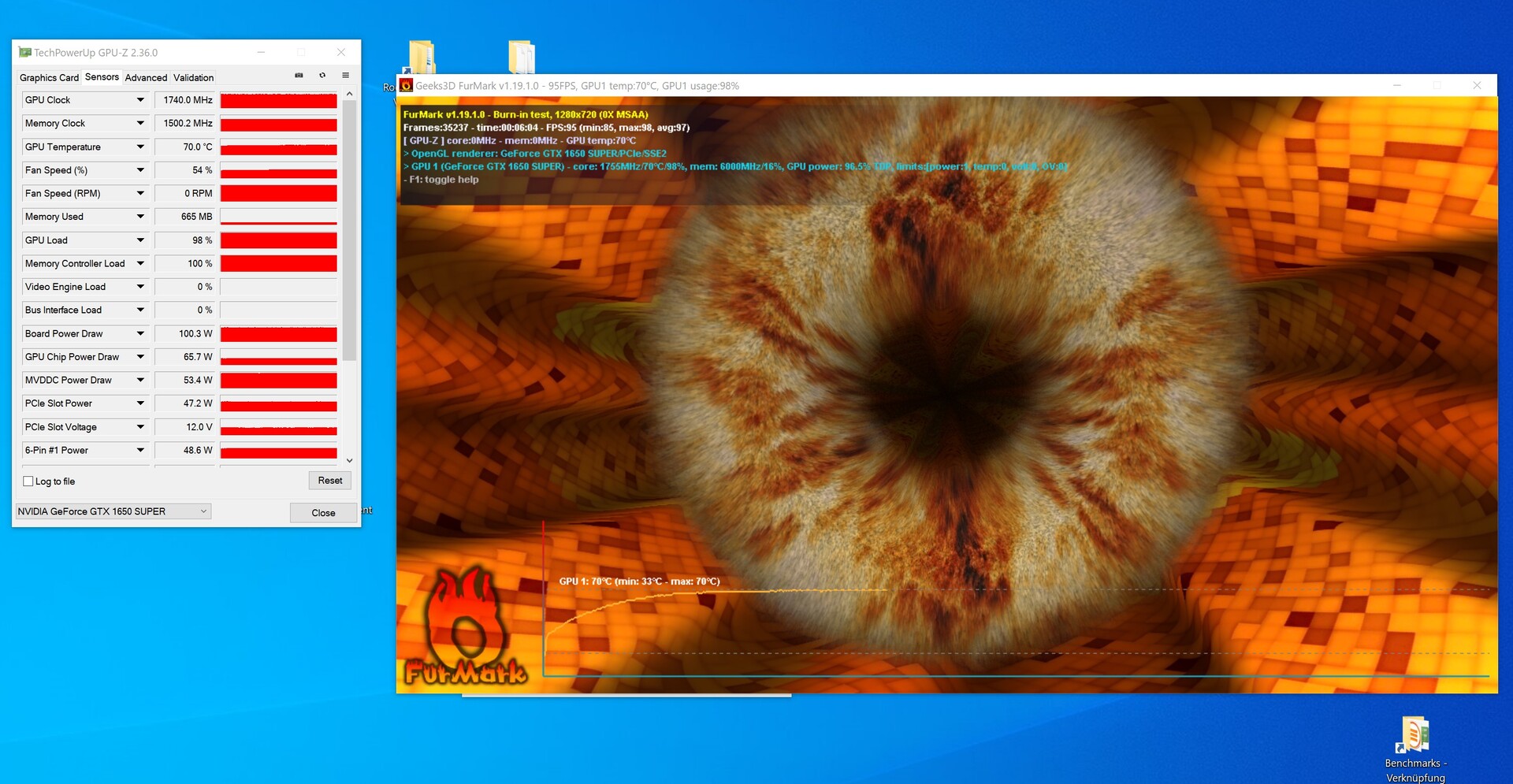This screenshot has width=1513, height=784.
Task: Close the FurMark window
Action: coord(1477,85)
